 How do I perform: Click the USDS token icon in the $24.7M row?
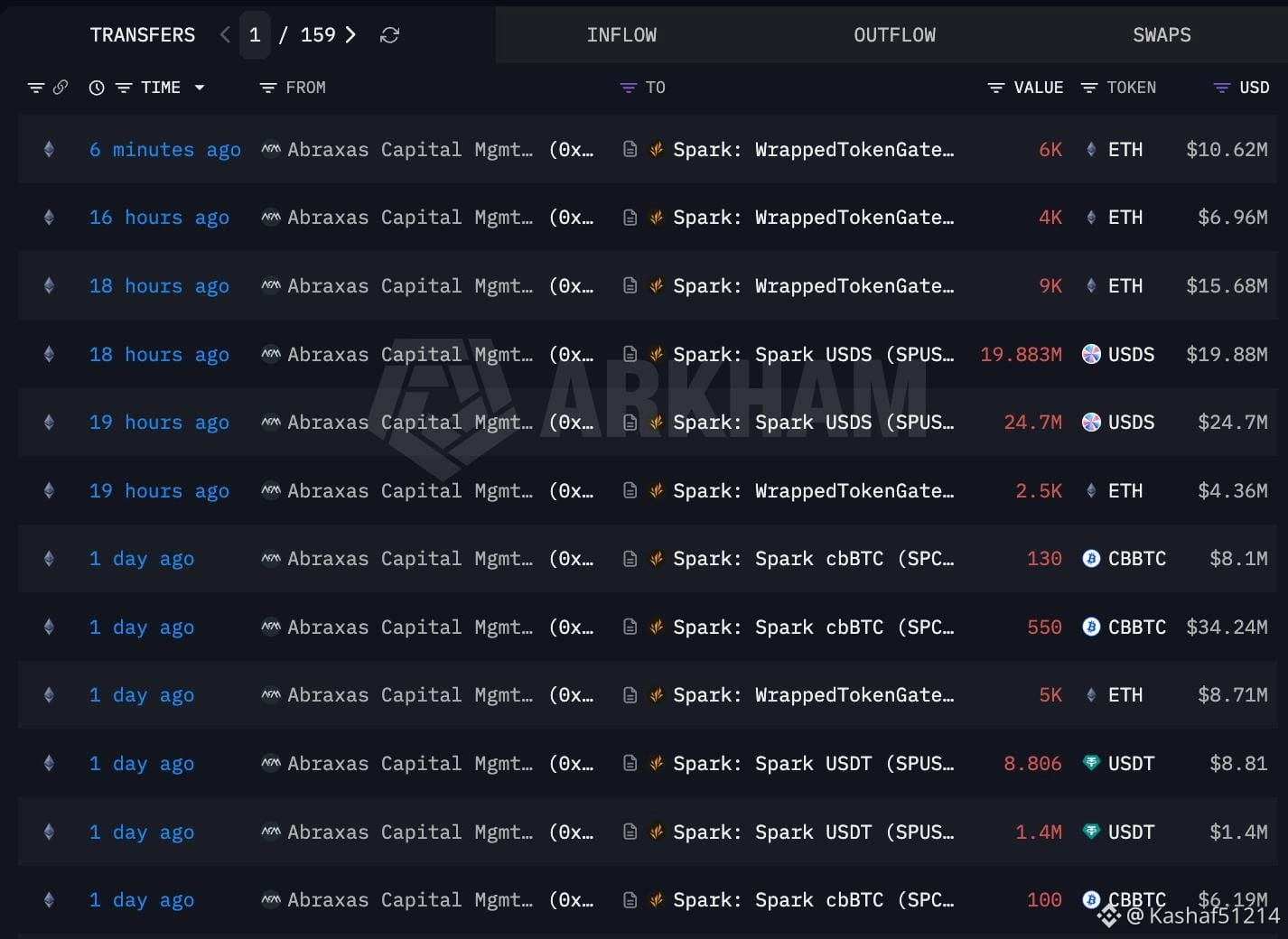coord(1091,423)
